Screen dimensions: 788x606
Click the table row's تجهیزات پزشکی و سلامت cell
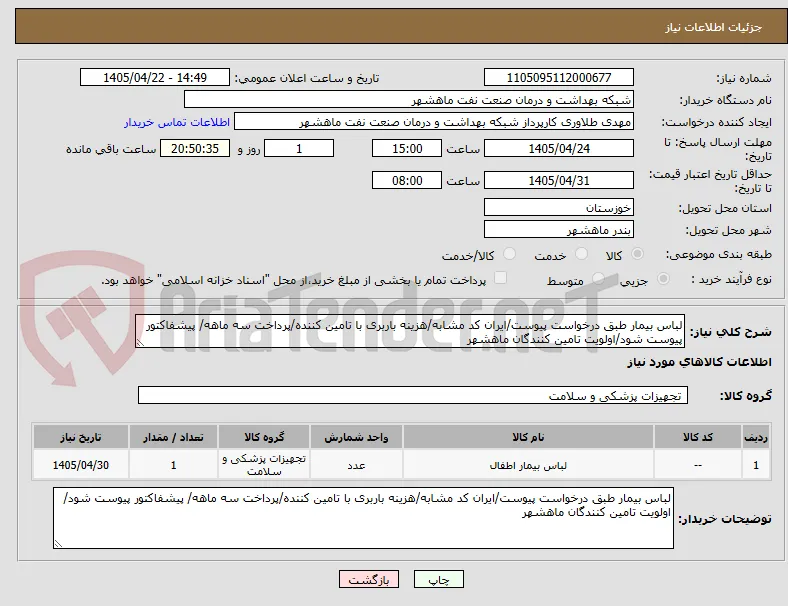coord(264,465)
